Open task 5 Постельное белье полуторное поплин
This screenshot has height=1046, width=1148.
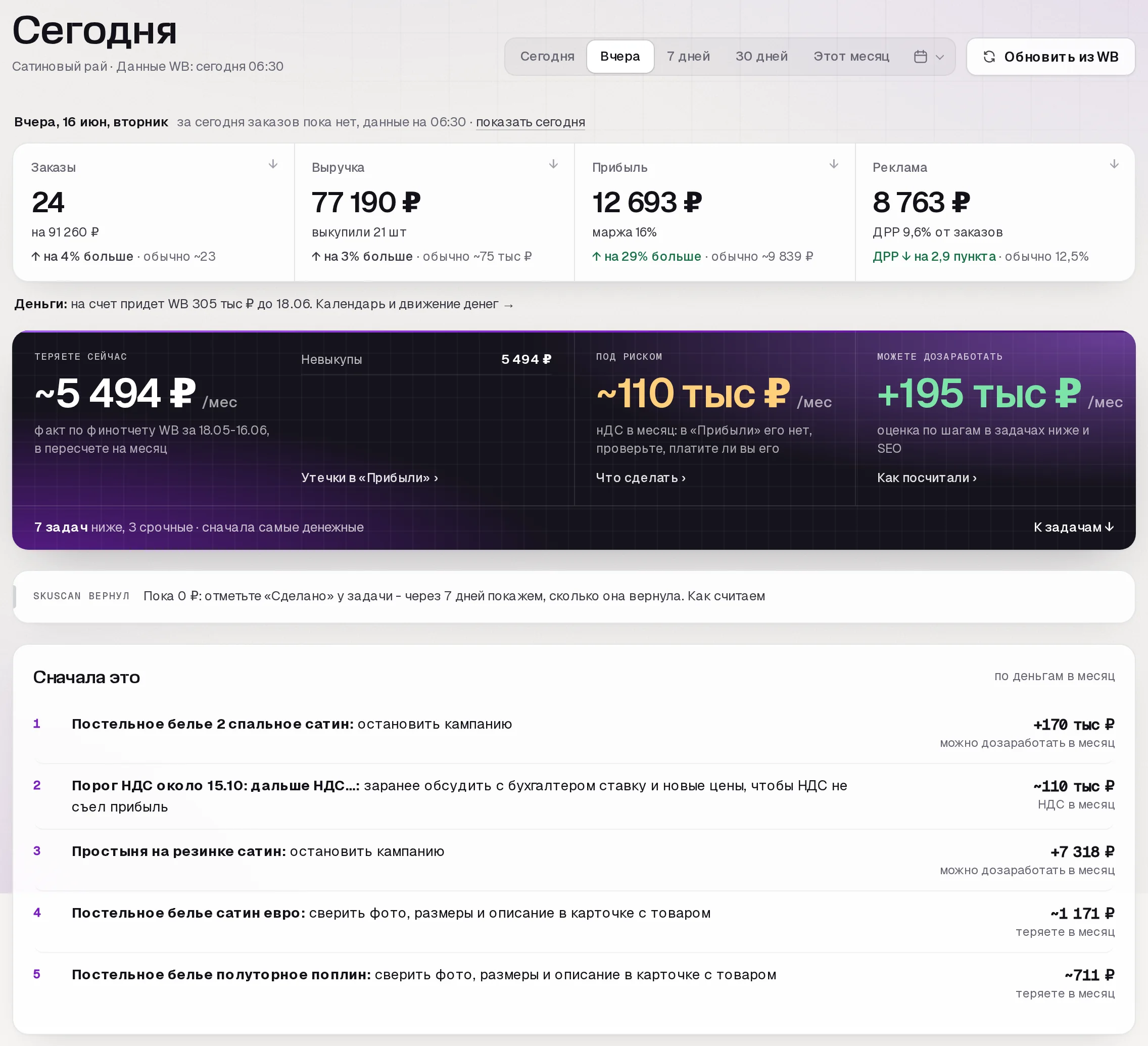tap(574, 983)
